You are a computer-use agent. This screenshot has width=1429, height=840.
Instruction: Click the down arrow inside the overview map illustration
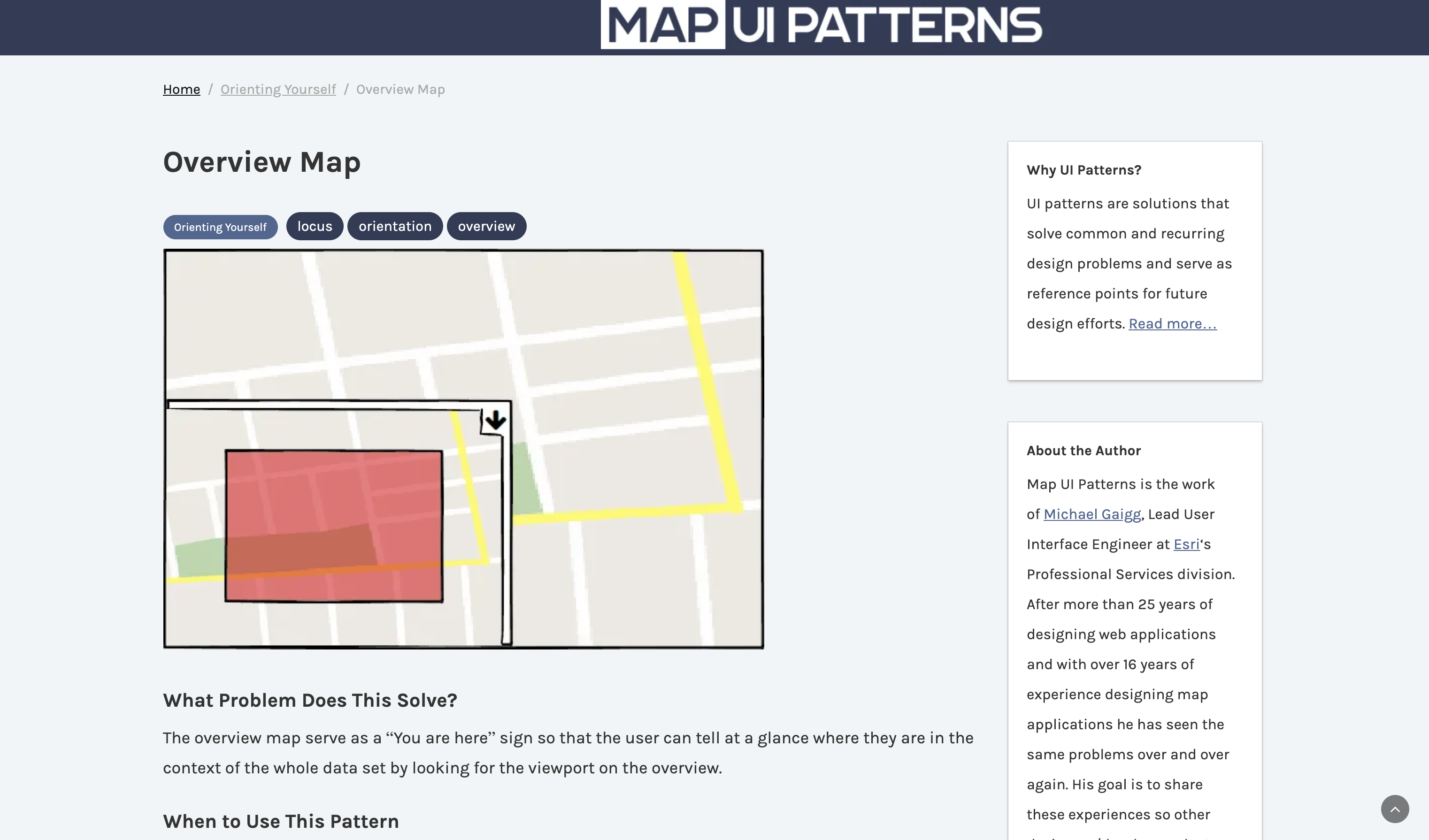[496, 420]
